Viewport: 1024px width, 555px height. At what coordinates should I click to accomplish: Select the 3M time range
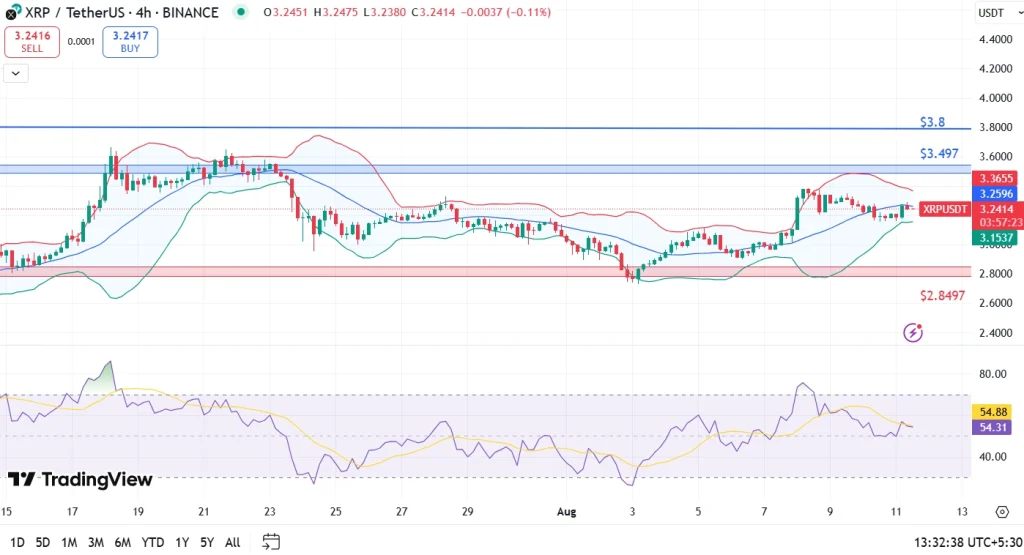(x=96, y=542)
